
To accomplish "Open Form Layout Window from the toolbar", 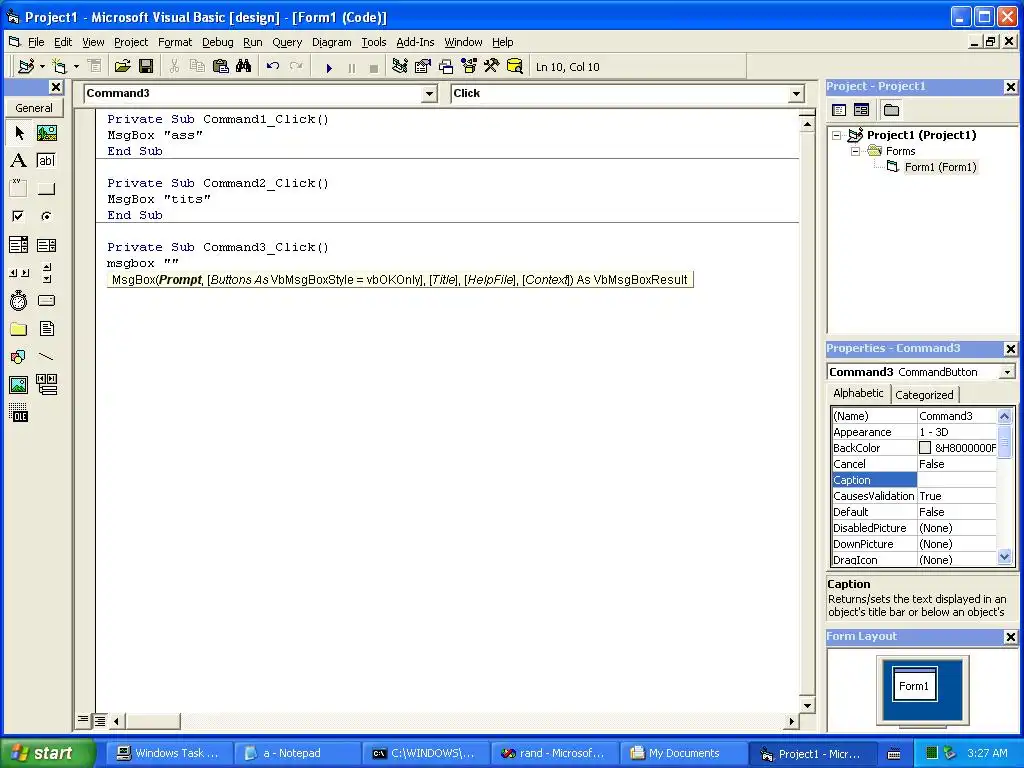I will [446, 66].
